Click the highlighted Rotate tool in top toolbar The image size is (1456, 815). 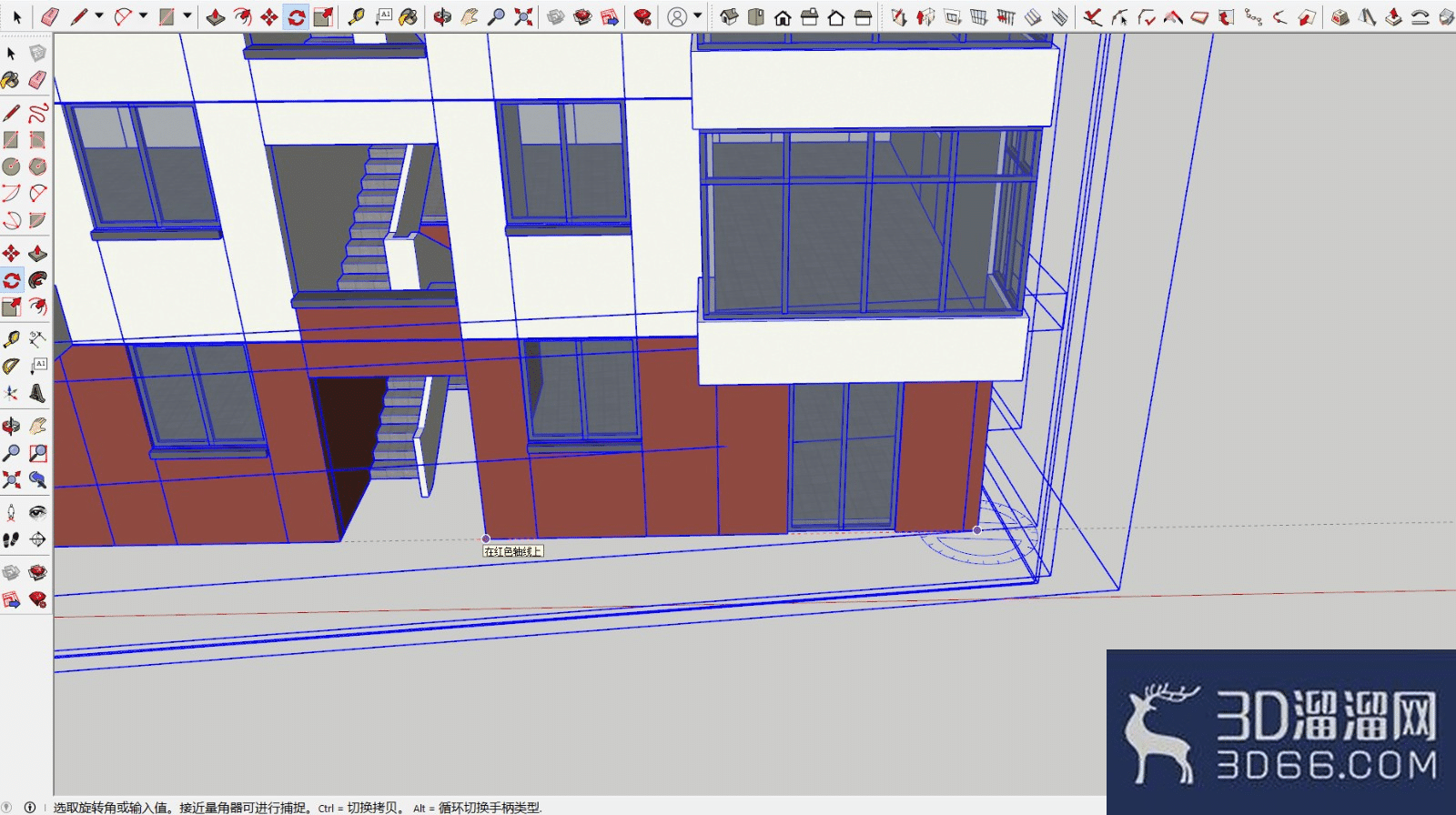[x=296, y=16]
